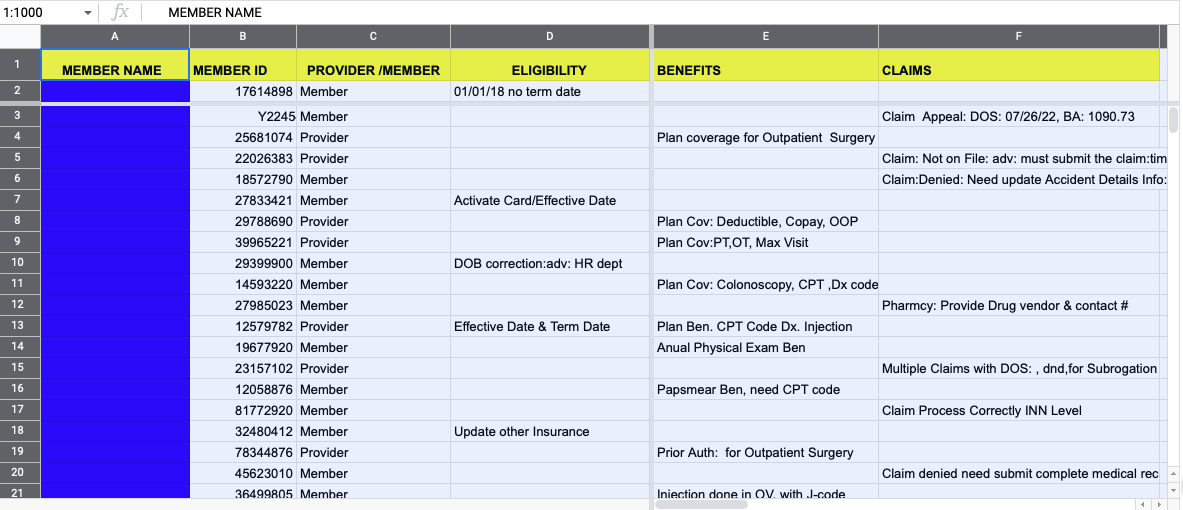This screenshot has height=510, width=1183.
Task: Click the BENEFITS header cell
Action: (765, 70)
